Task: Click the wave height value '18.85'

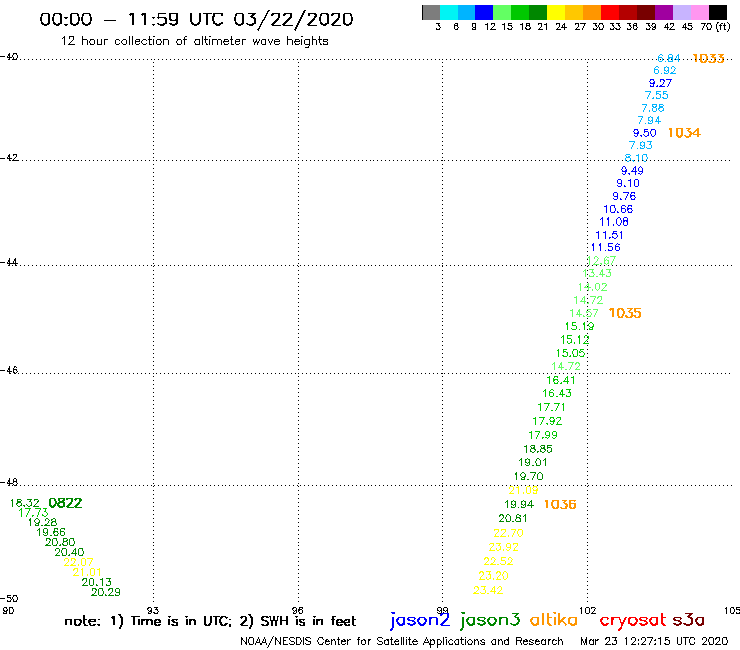Action: pyautogui.click(x=538, y=449)
